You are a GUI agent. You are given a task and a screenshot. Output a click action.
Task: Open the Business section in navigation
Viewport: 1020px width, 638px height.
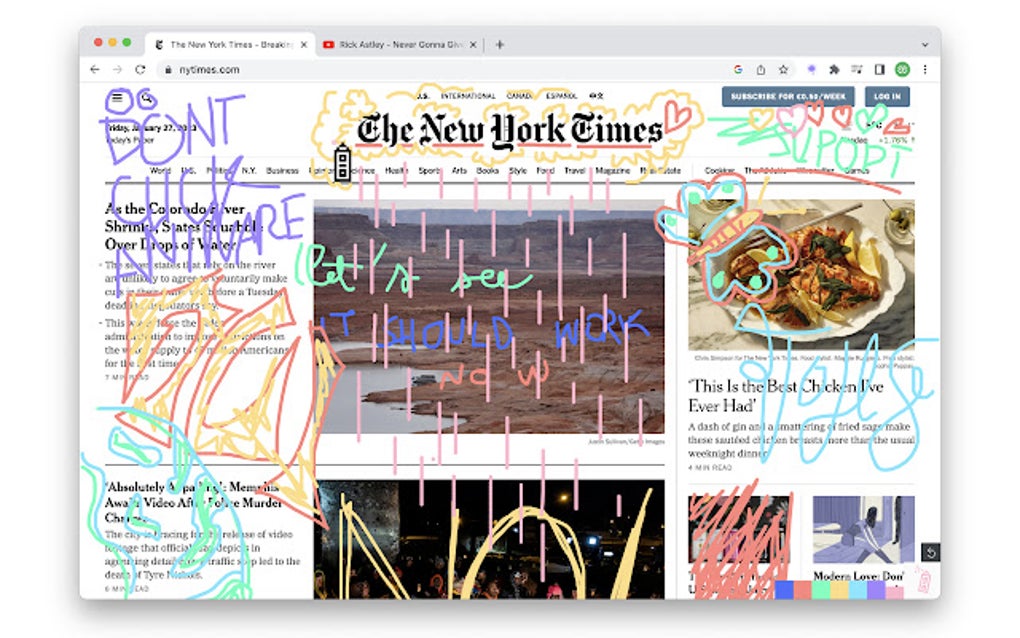282,170
